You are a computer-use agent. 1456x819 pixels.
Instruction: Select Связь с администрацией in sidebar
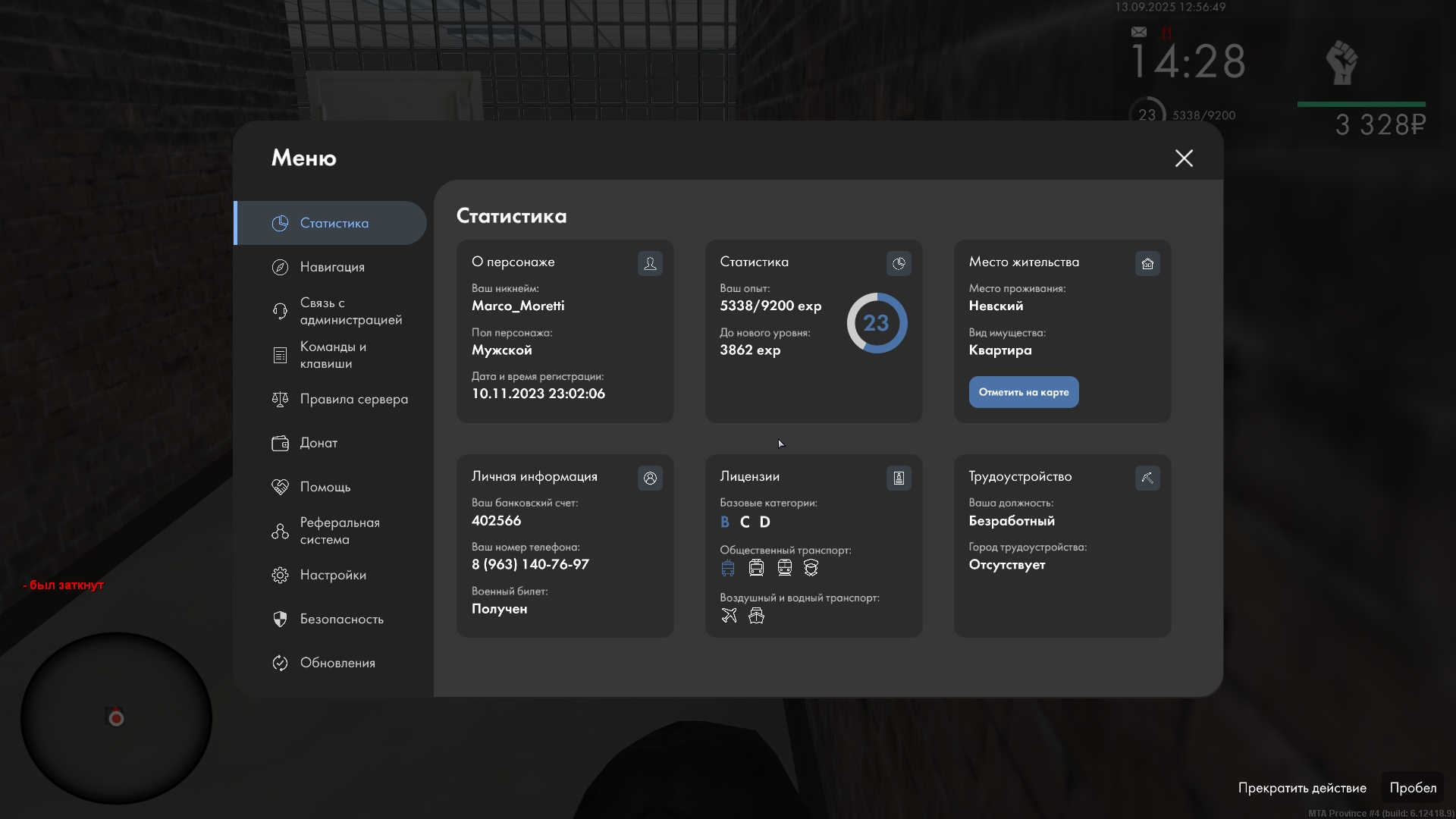(x=350, y=311)
